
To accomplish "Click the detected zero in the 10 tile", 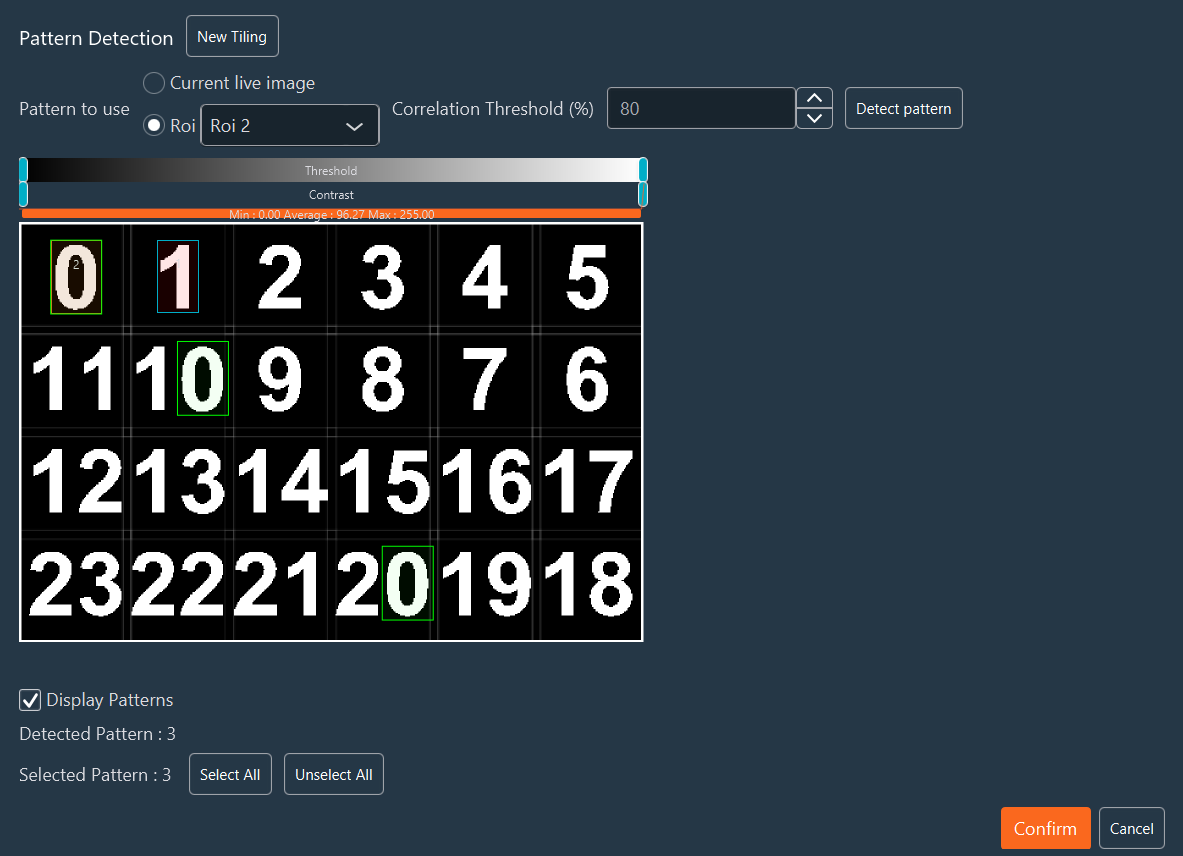I will point(203,378).
